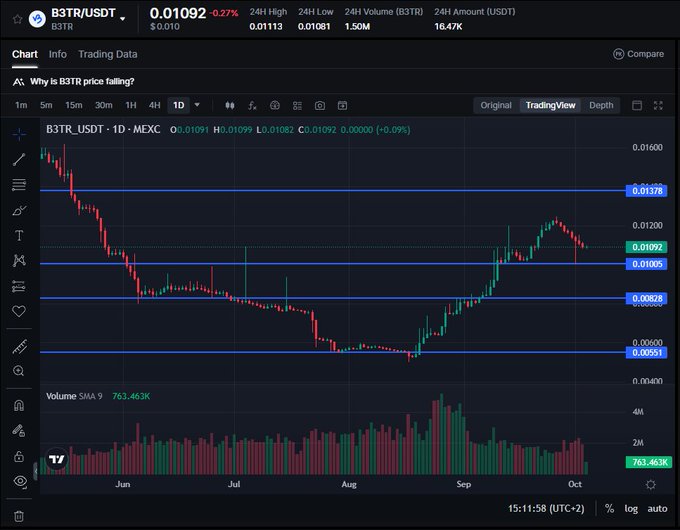Click the chart display settings icon
Viewport: 680px width, 530px height.
coord(275,105)
